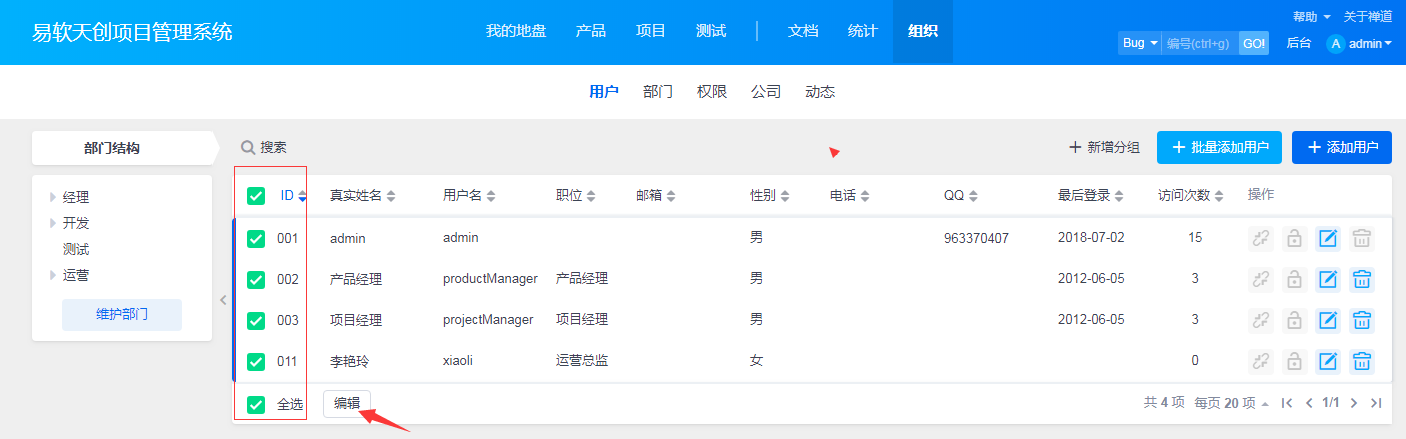Click the edit icon in the admin row
1406x439 pixels.
coord(1328,238)
